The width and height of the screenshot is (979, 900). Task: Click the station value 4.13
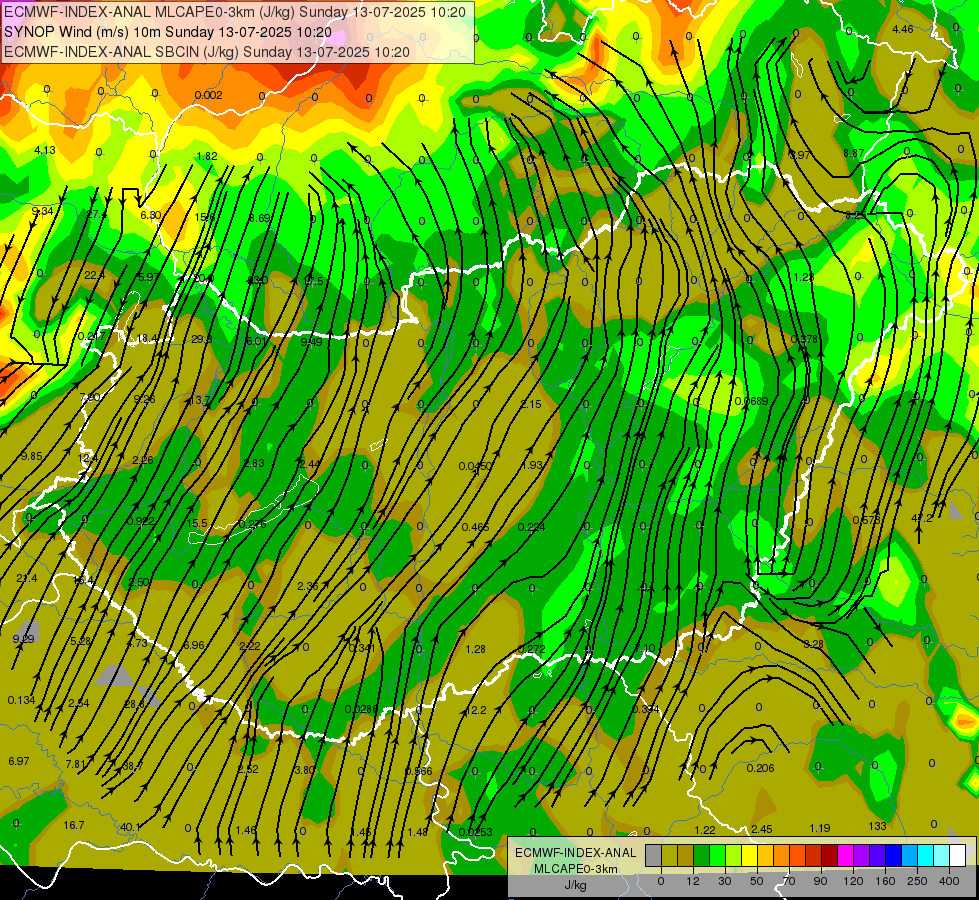45,150
